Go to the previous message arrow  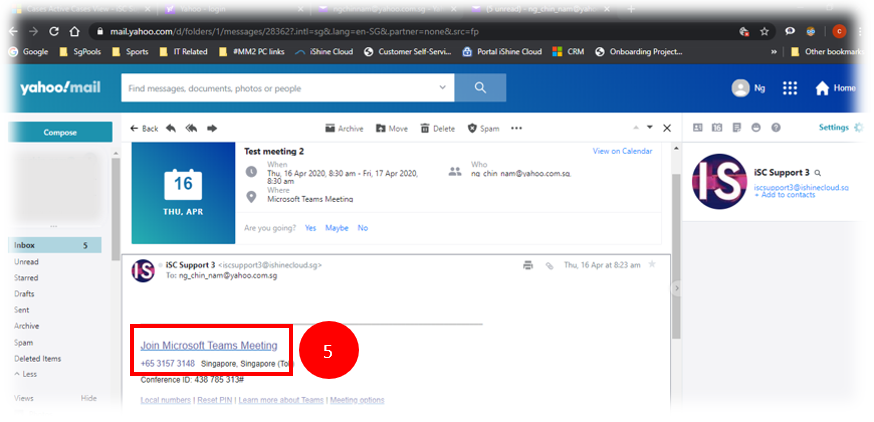(636, 128)
